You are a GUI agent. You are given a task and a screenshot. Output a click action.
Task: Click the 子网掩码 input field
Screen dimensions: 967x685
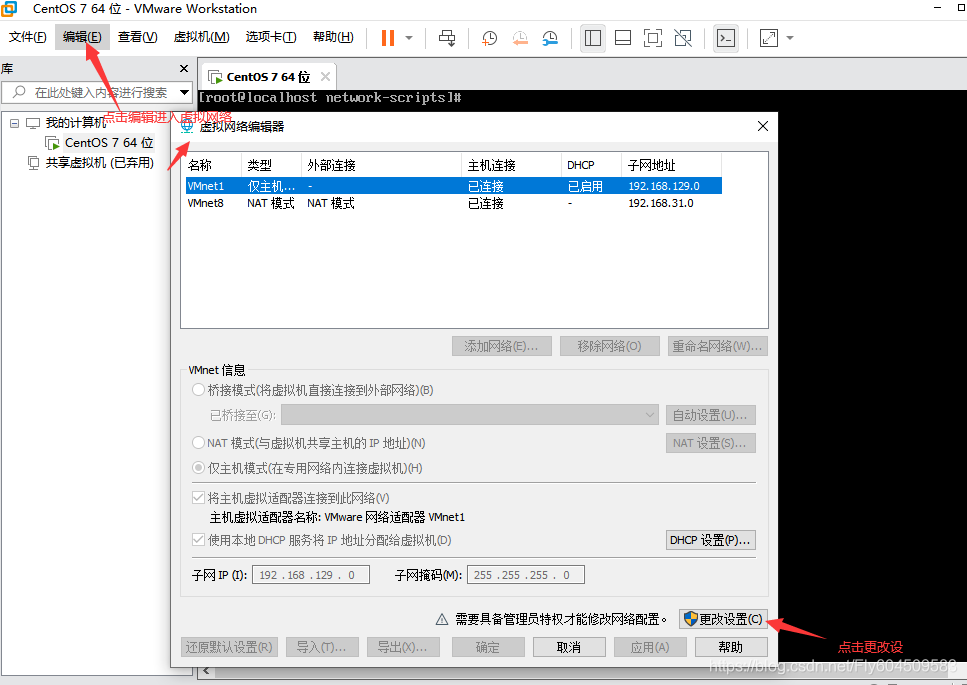click(525, 575)
